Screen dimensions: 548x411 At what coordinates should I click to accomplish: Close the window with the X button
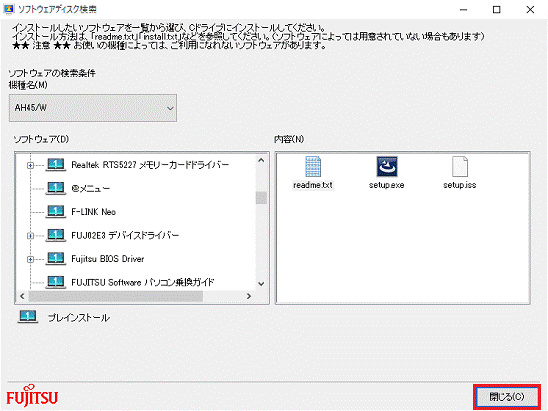[530, 9]
